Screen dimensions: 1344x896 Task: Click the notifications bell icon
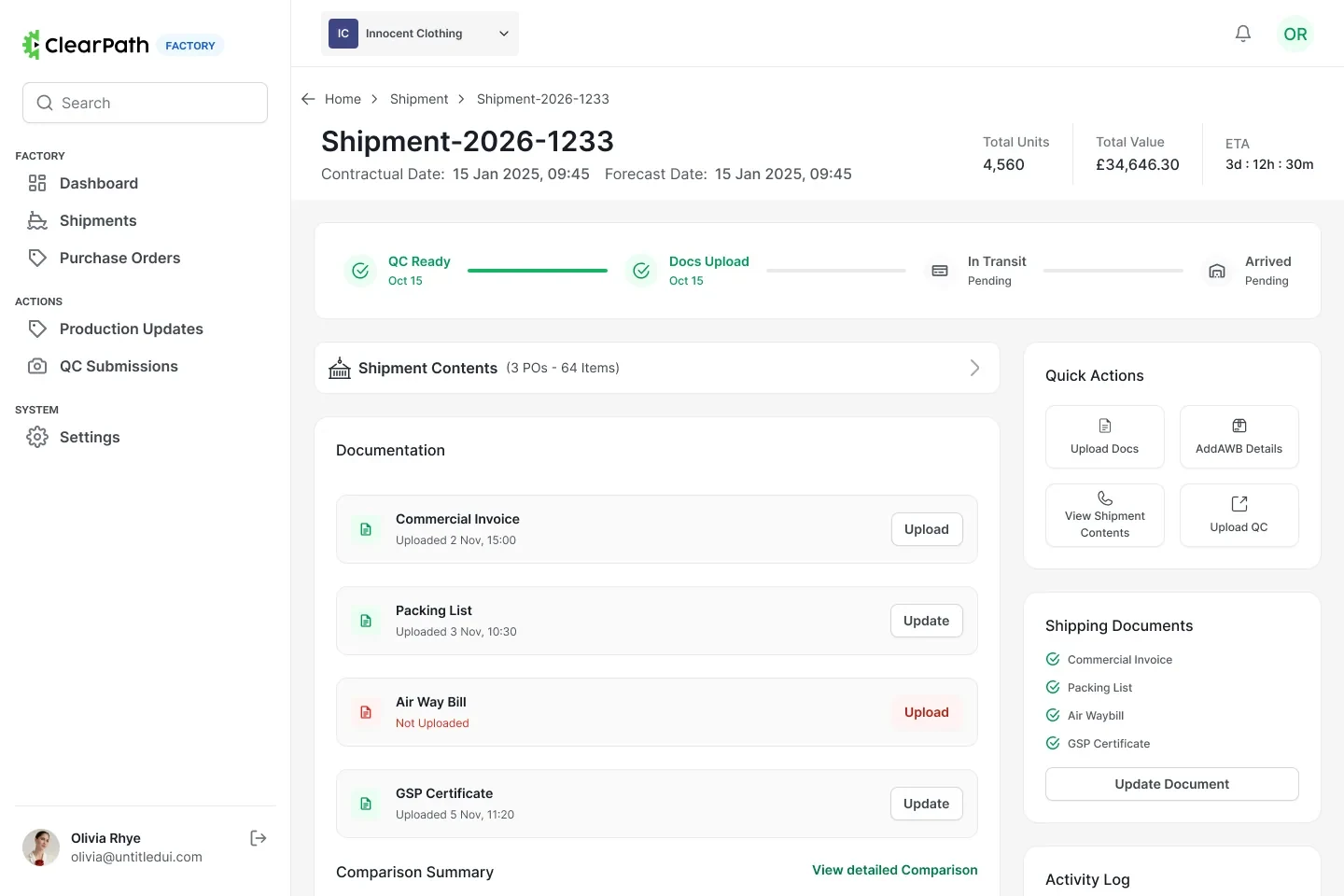1243,34
